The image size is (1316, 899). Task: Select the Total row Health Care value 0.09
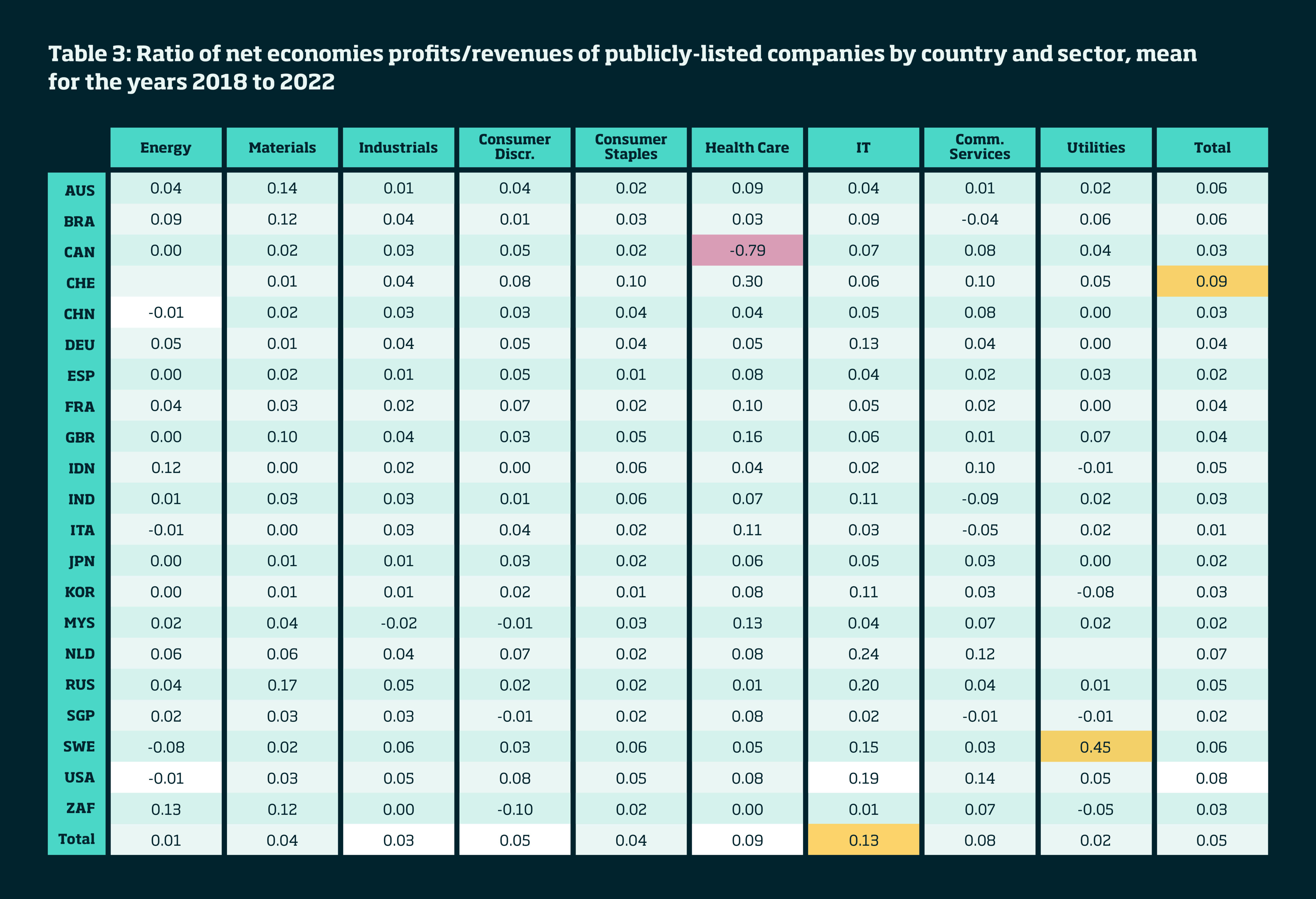click(747, 840)
